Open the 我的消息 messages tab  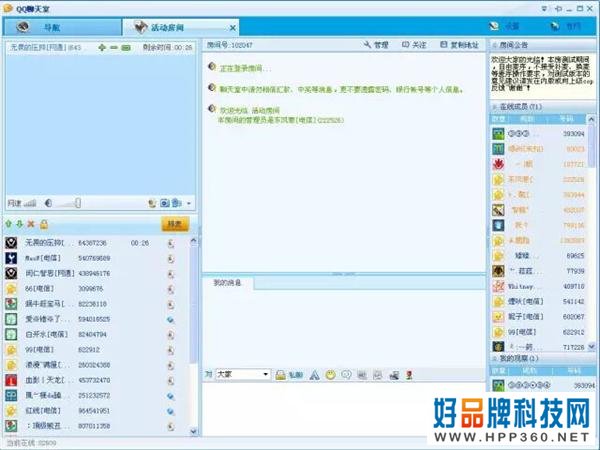pyautogui.click(x=227, y=283)
